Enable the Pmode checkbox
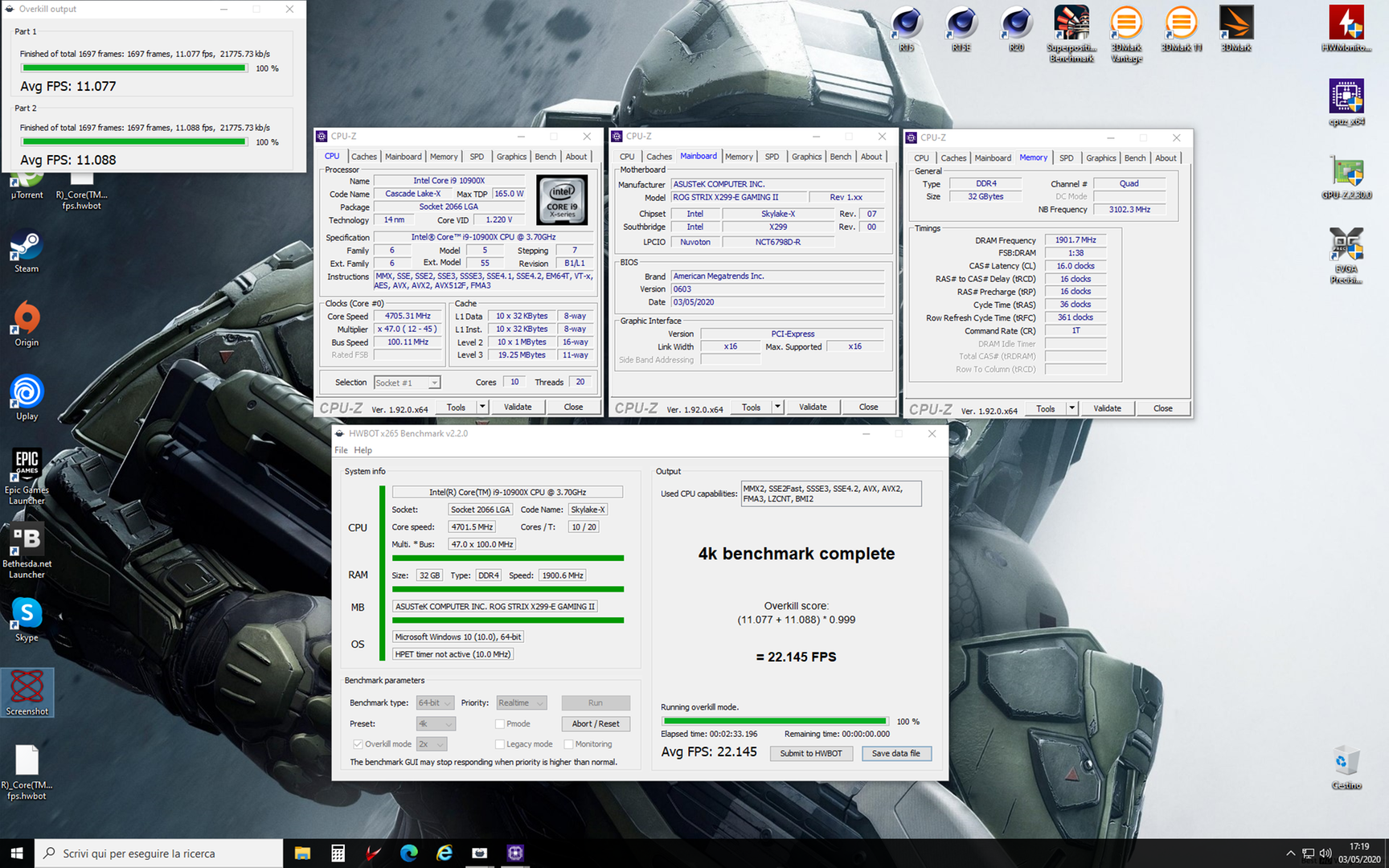The height and width of the screenshot is (868, 1389). pos(500,724)
